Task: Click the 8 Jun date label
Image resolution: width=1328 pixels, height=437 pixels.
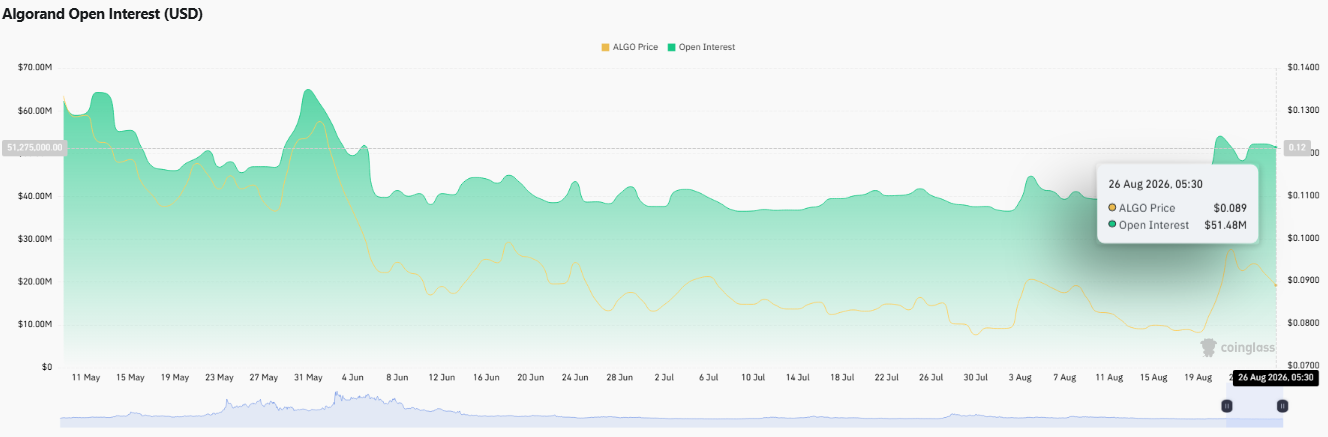Action: pyautogui.click(x=397, y=378)
